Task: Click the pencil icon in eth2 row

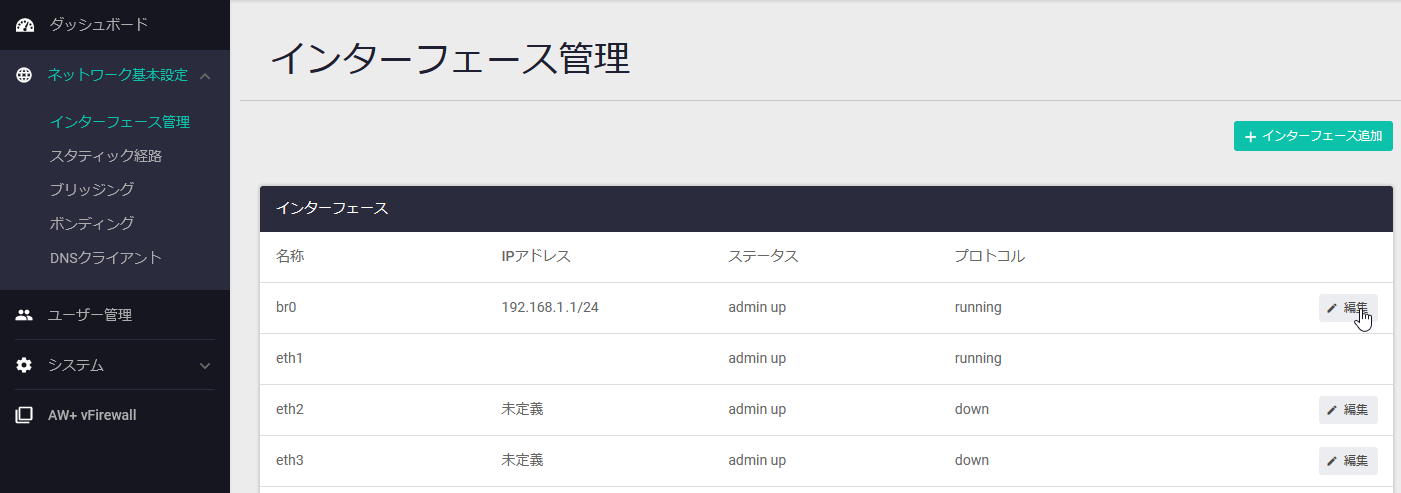Action: pos(1331,410)
